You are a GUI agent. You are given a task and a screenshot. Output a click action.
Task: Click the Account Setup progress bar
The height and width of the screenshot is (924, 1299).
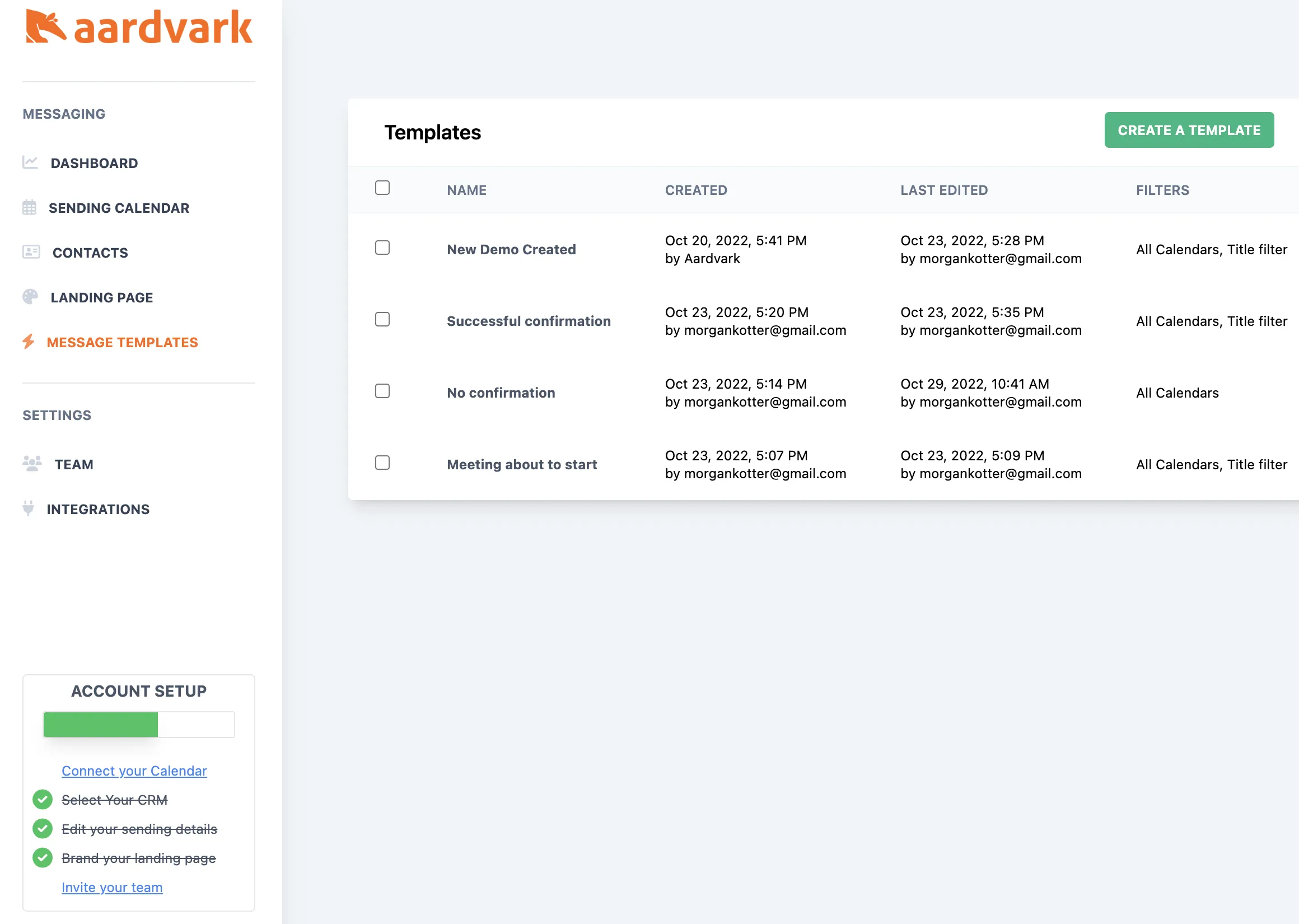tap(139, 725)
